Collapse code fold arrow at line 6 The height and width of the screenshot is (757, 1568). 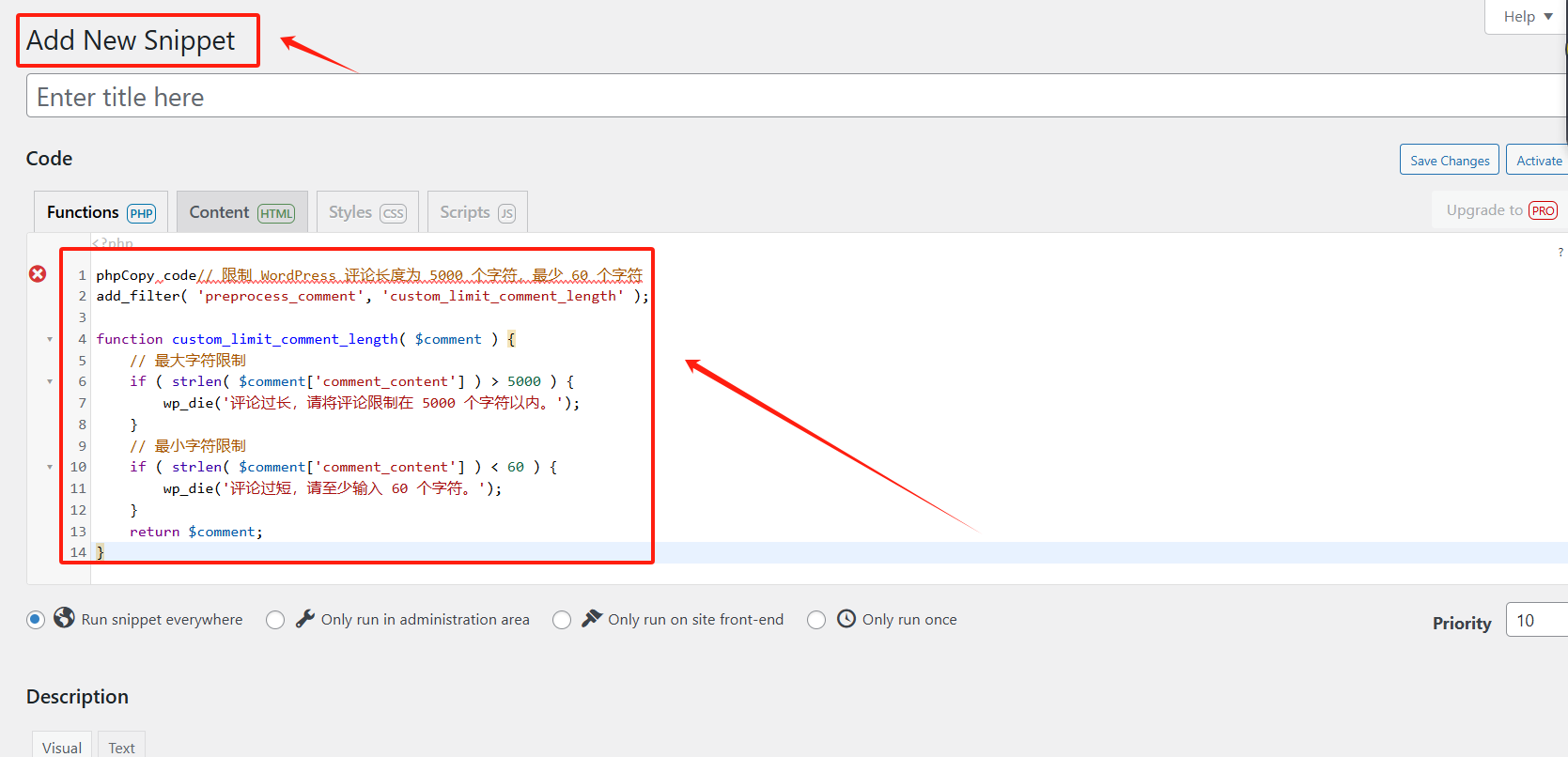(x=50, y=381)
